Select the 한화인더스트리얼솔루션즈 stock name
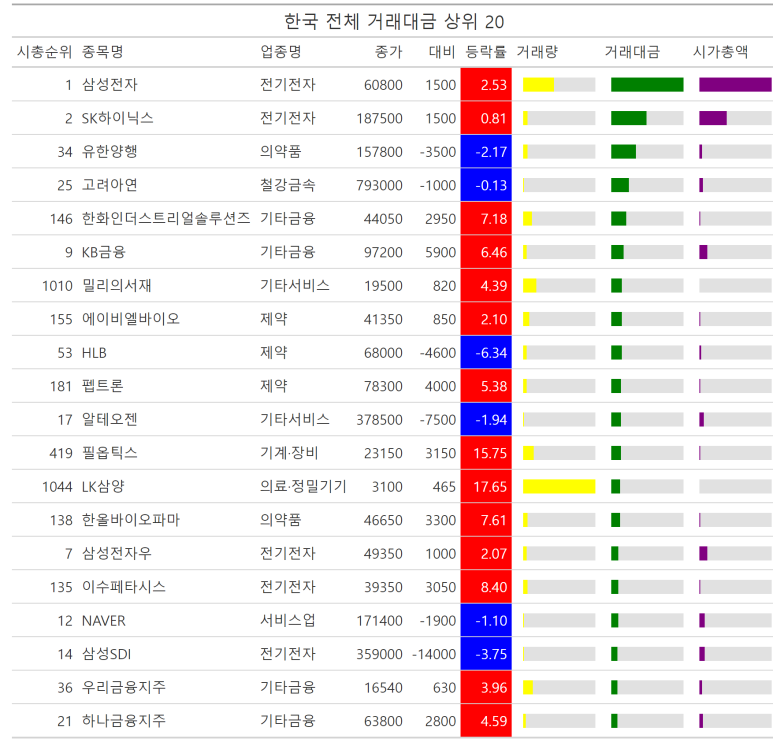The width and height of the screenshot is (773, 742). tap(166, 218)
